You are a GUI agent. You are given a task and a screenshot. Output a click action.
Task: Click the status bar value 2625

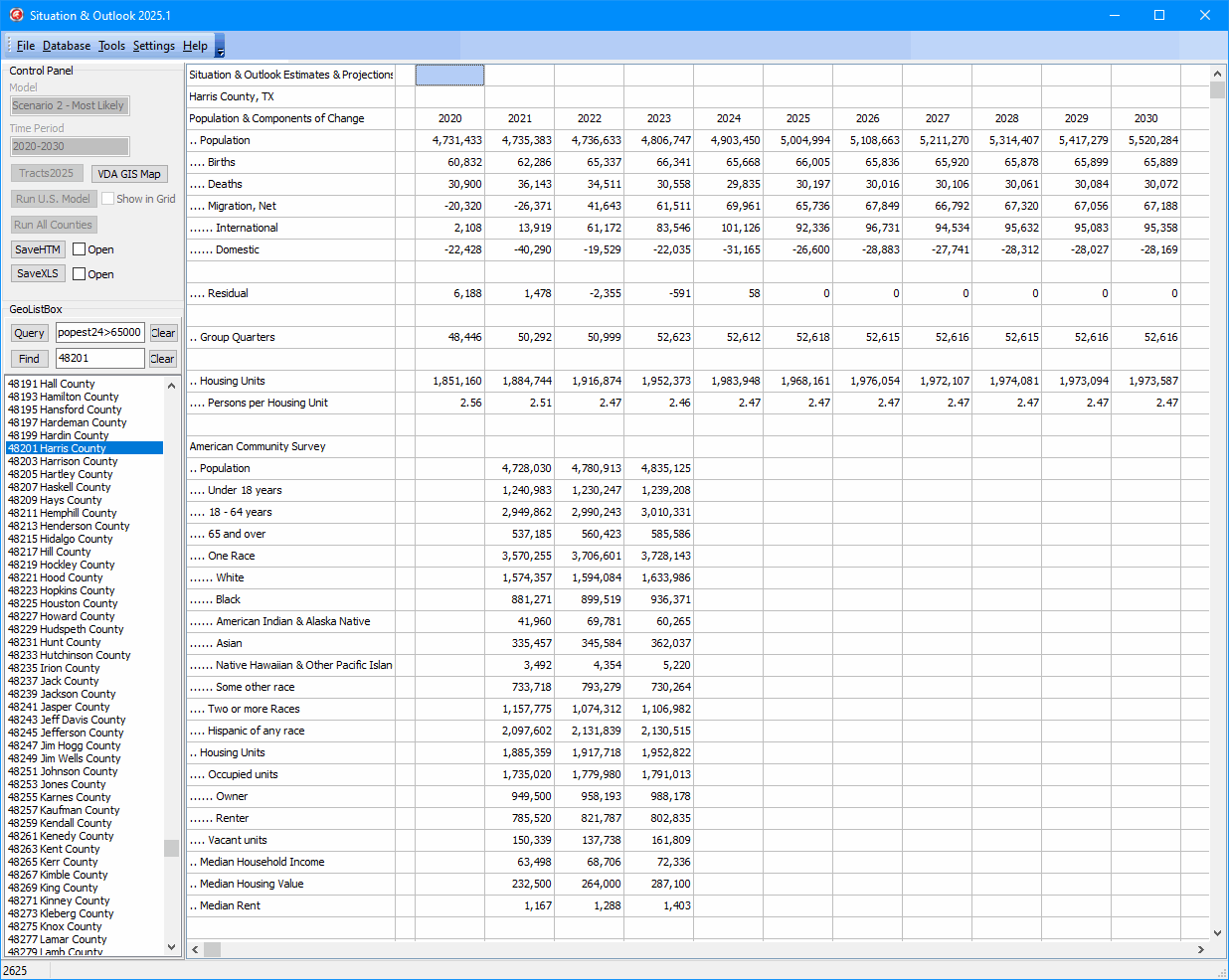(x=15, y=970)
